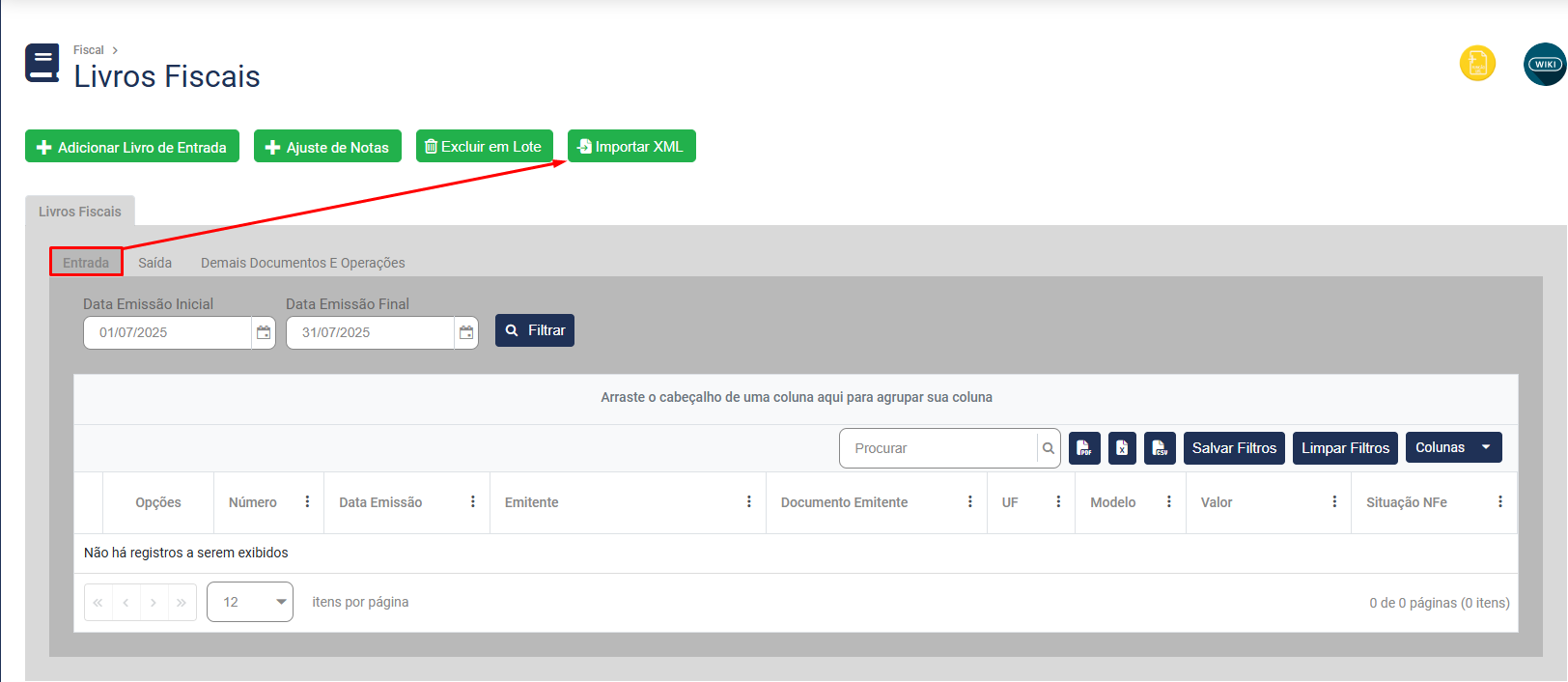Open UF column menu
Screen dimensions: 1568x682
[x=1058, y=501]
